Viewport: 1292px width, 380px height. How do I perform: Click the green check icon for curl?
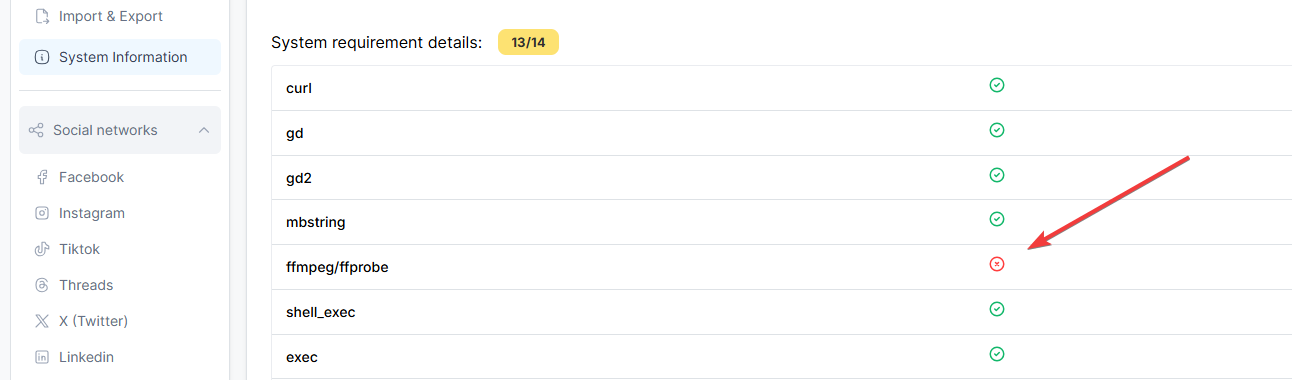pyautogui.click(x=996, y=85)
